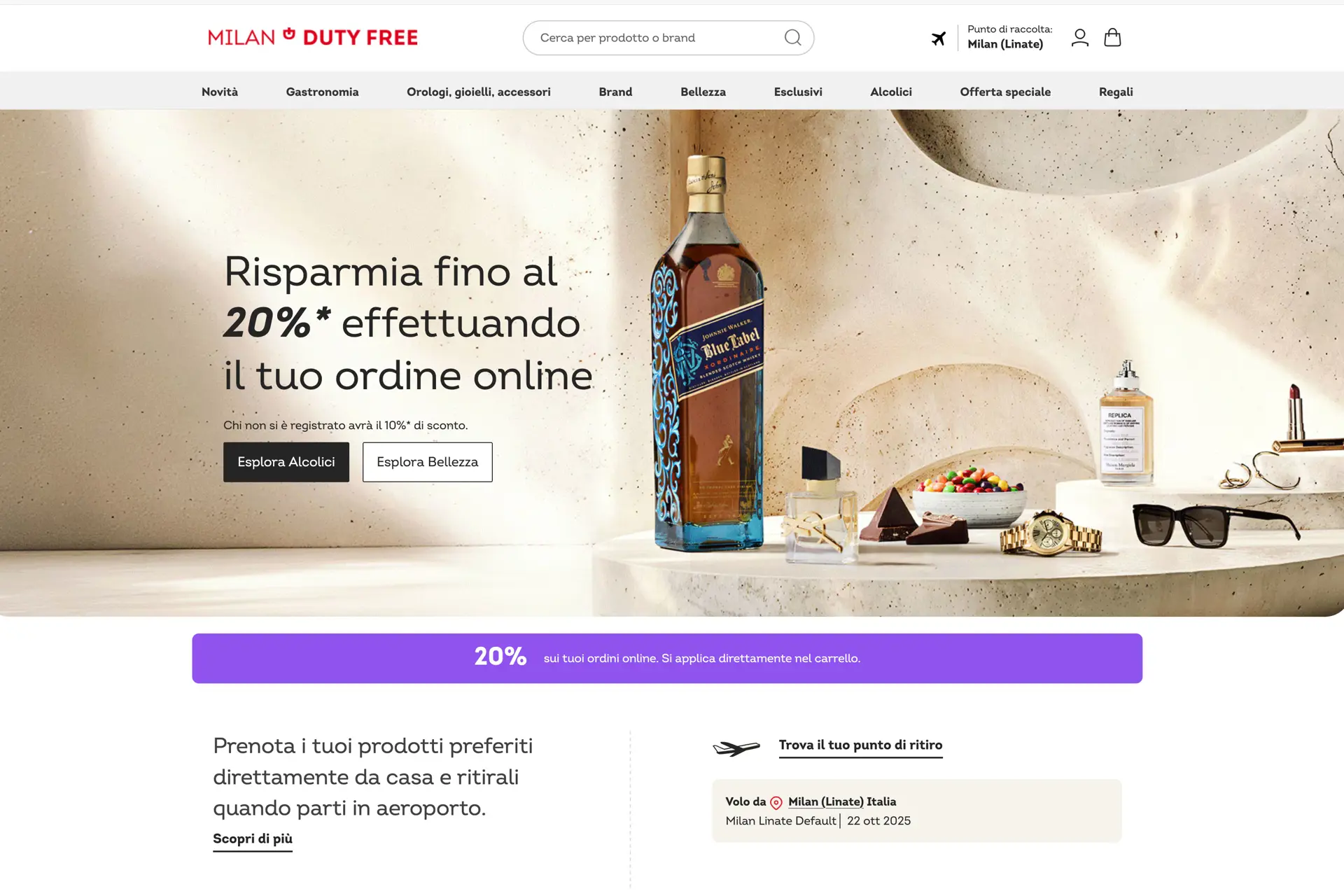
Task: Select Offerta speciale in navigation bar
Action: (x=1005, y=92)
